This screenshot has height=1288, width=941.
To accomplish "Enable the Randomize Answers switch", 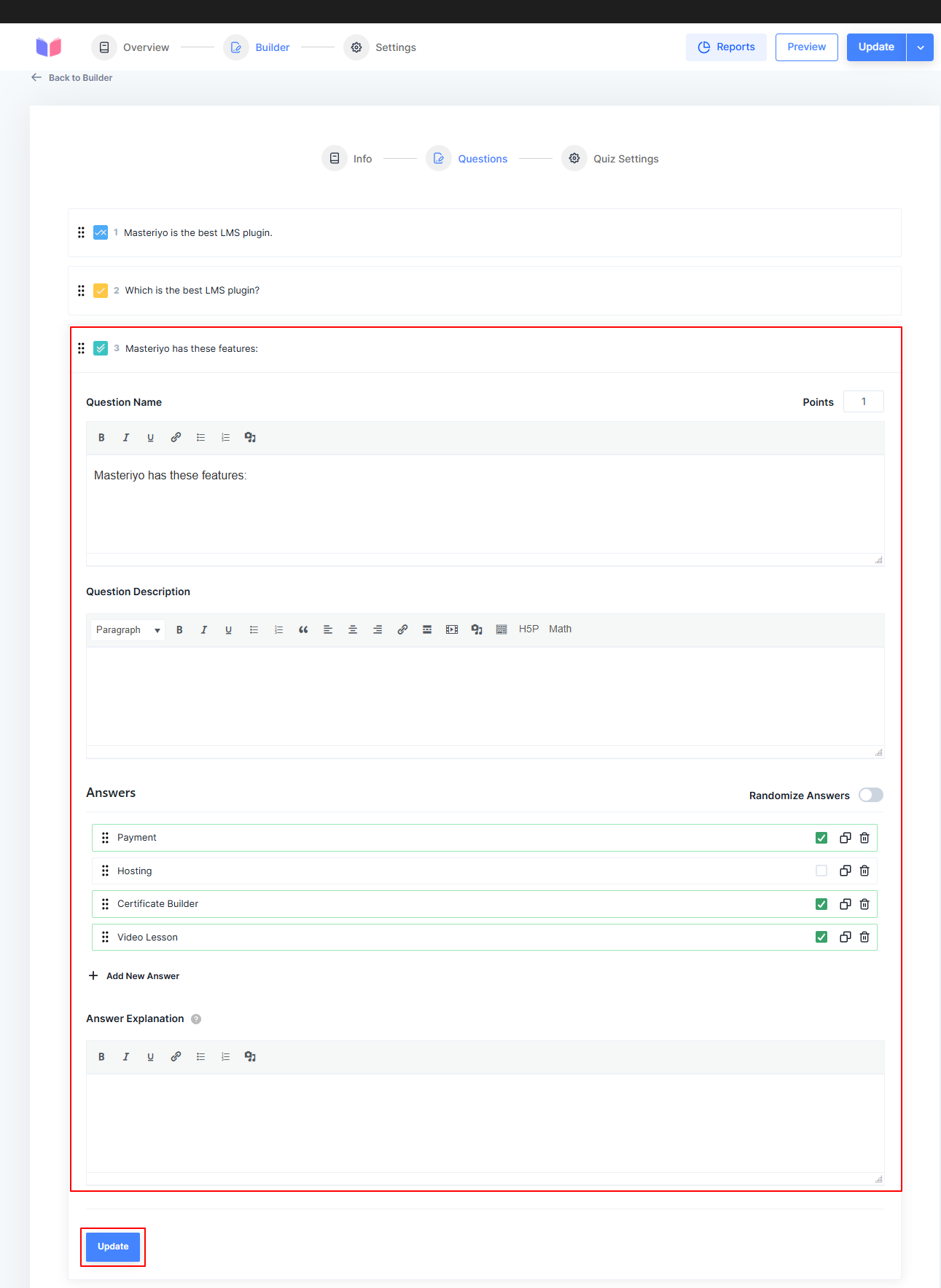I will tap(871, 795).
